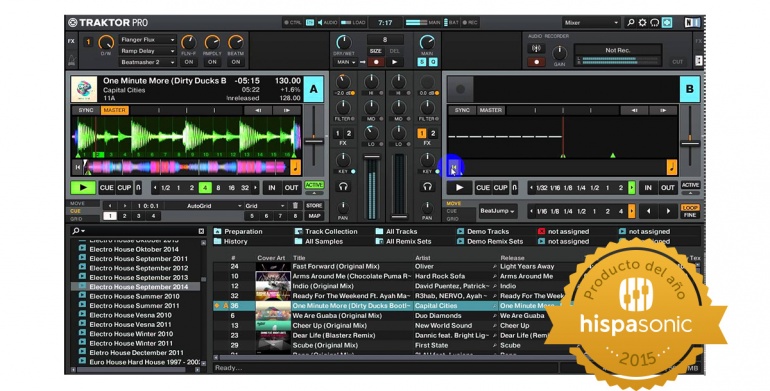Play the loop recorder
Screen dimensions: 770x391
(394, 62)
